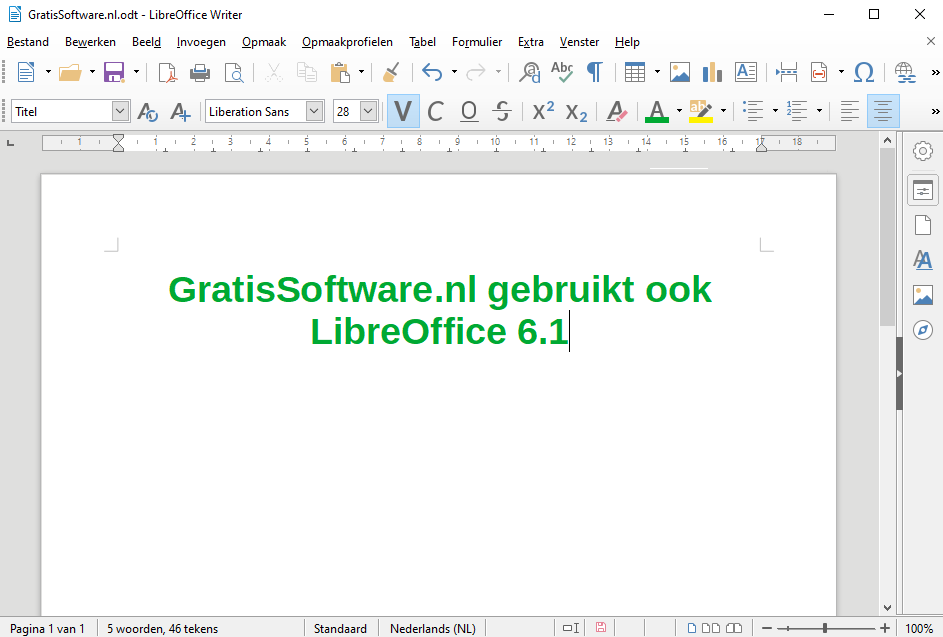Viewport: 943px width, 637px height.
Task: Click the Save document icon
Action: (x=114, y=72)
